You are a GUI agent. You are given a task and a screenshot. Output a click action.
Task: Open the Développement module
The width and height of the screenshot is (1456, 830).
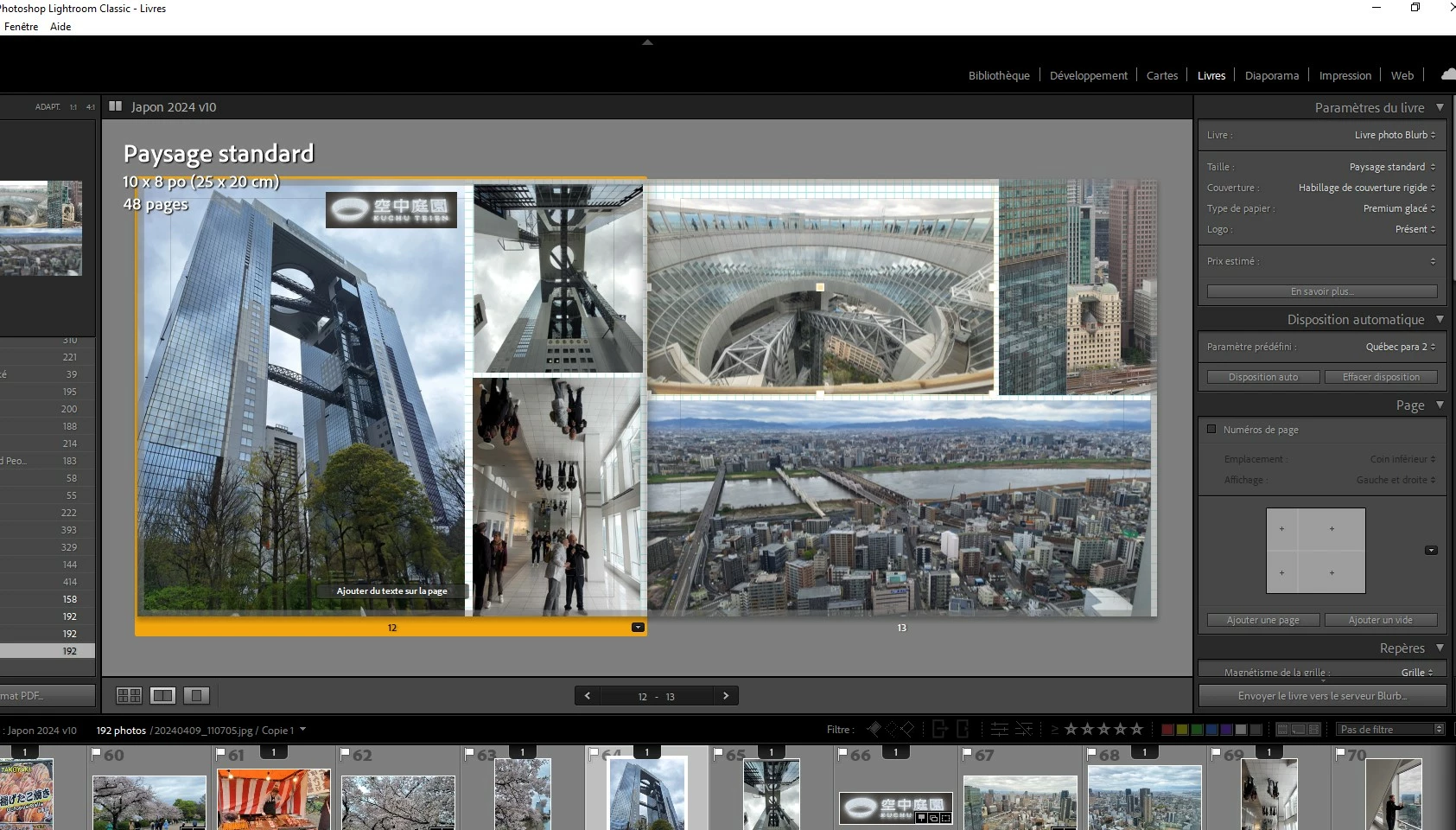coord(1089,75)
